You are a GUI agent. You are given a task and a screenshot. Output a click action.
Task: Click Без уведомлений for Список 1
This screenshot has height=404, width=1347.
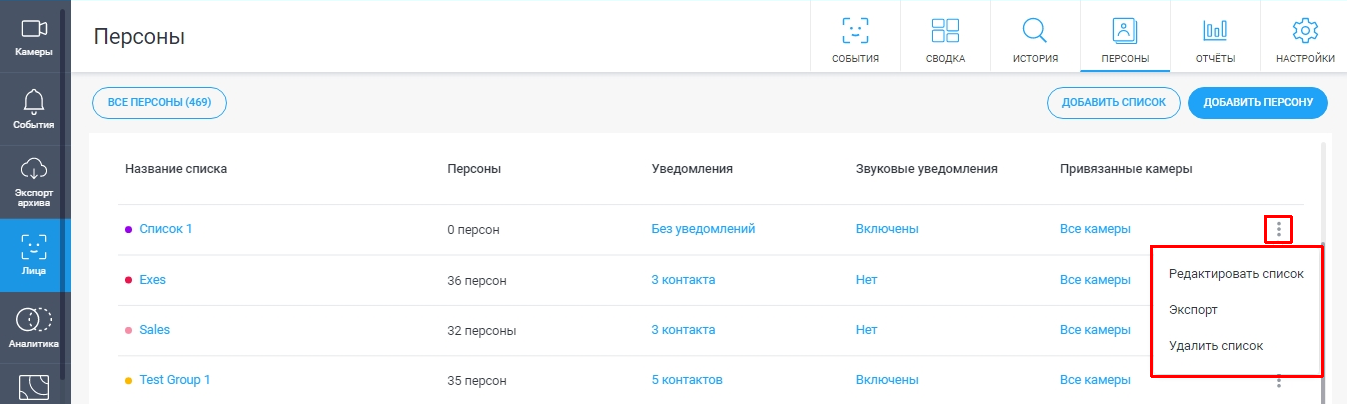[x=703, y=229]
